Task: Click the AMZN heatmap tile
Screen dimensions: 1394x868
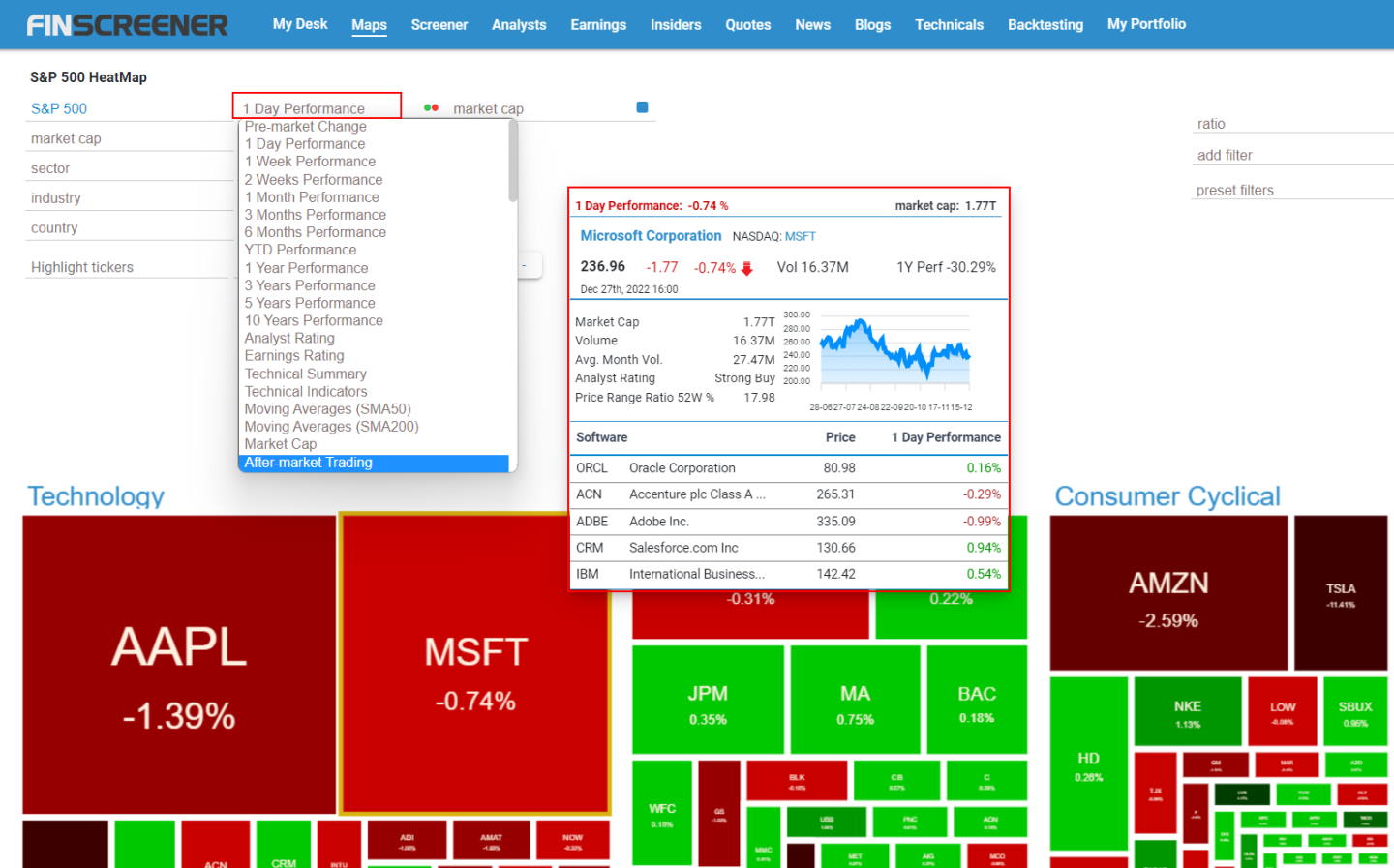Action: (1168, 592)
